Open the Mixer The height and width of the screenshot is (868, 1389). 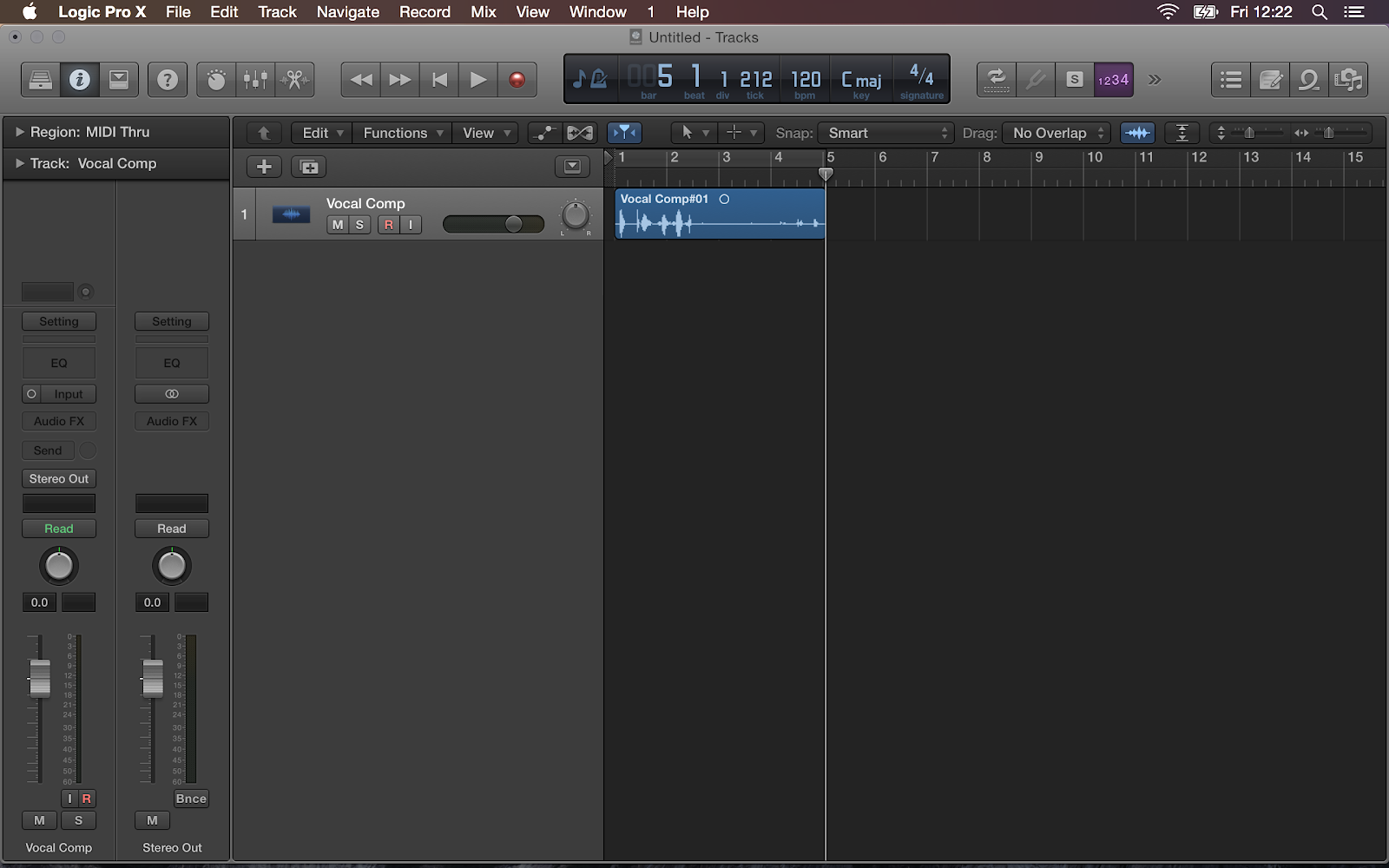click(255, 80)
